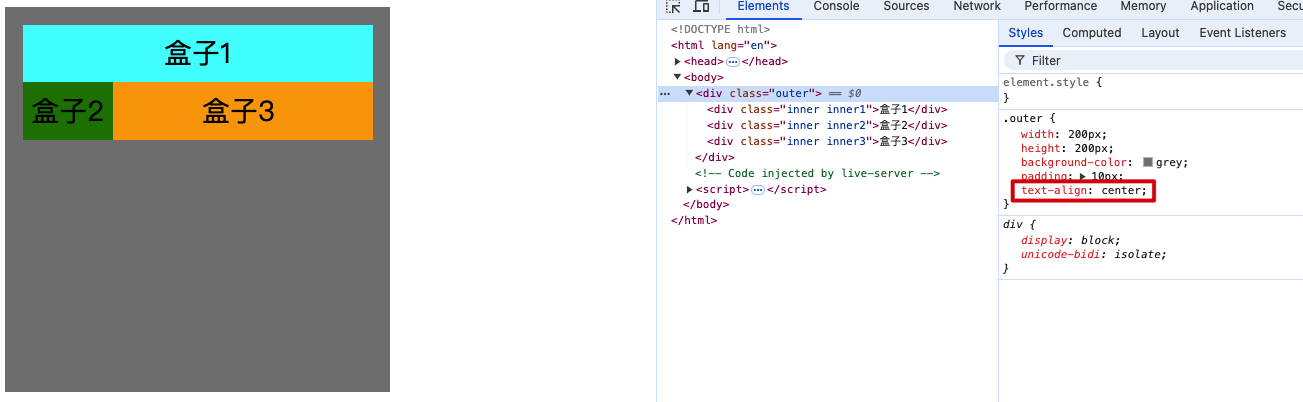This screenshot has height=402, width=1303.
Task: Click the orange 盒子3 box in page
Action: coord(243,111)
